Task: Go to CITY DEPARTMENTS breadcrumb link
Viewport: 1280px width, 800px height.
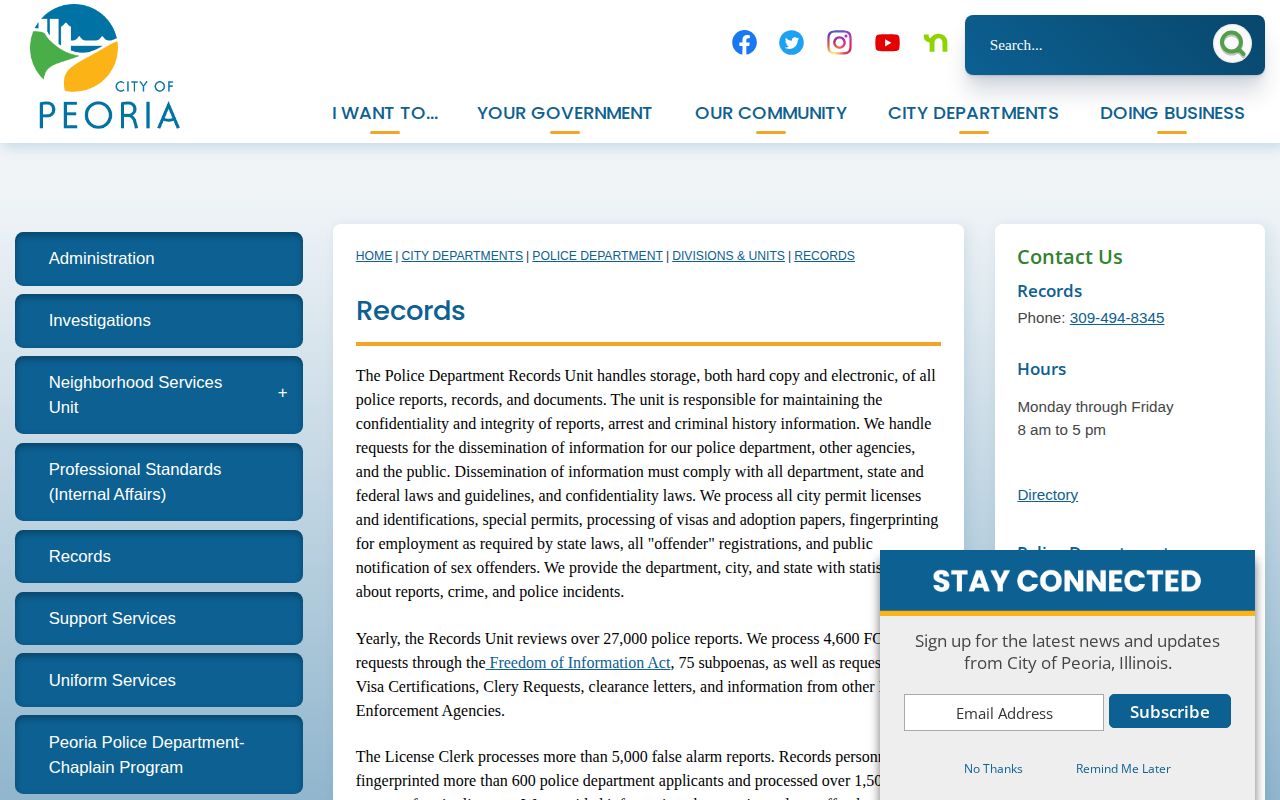Action: pyautogui.click(x=462, y=256)
